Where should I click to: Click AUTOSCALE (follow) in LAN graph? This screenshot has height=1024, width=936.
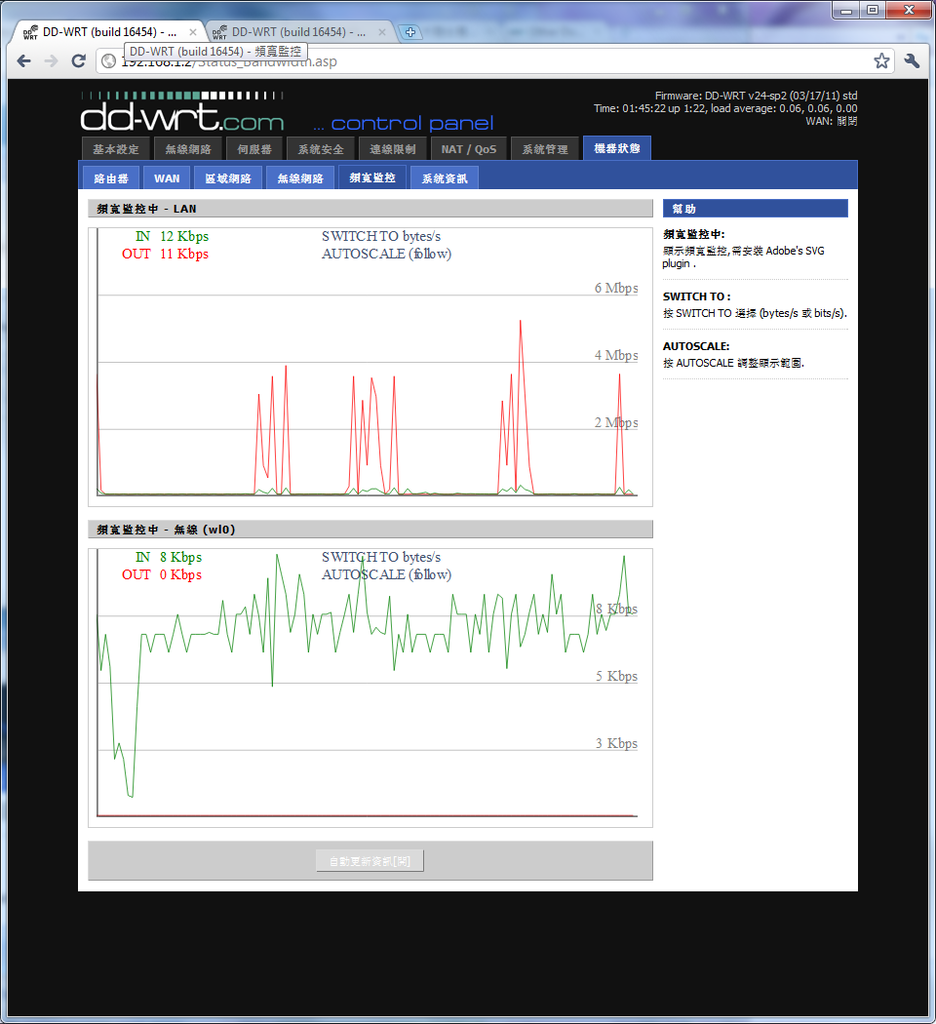[x=386, y=254]
